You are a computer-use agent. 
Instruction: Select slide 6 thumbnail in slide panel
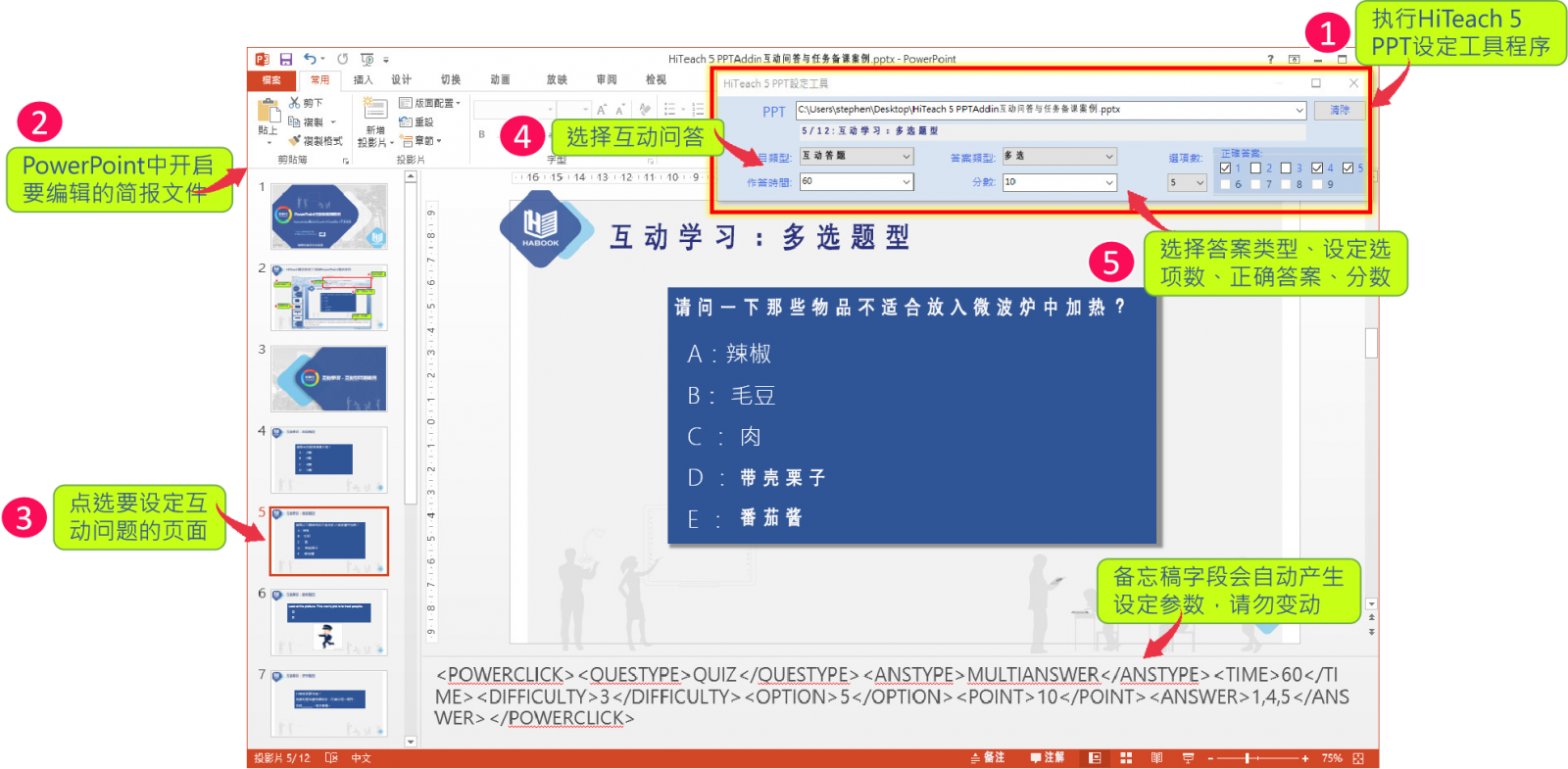(328, 622)
